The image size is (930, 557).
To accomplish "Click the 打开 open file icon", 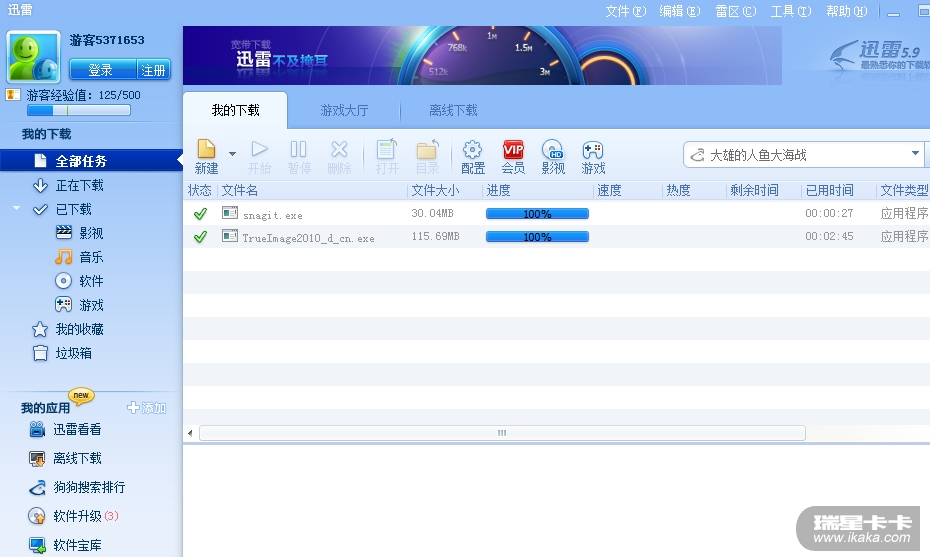I will pyautogui.click(x=387, y=157).
